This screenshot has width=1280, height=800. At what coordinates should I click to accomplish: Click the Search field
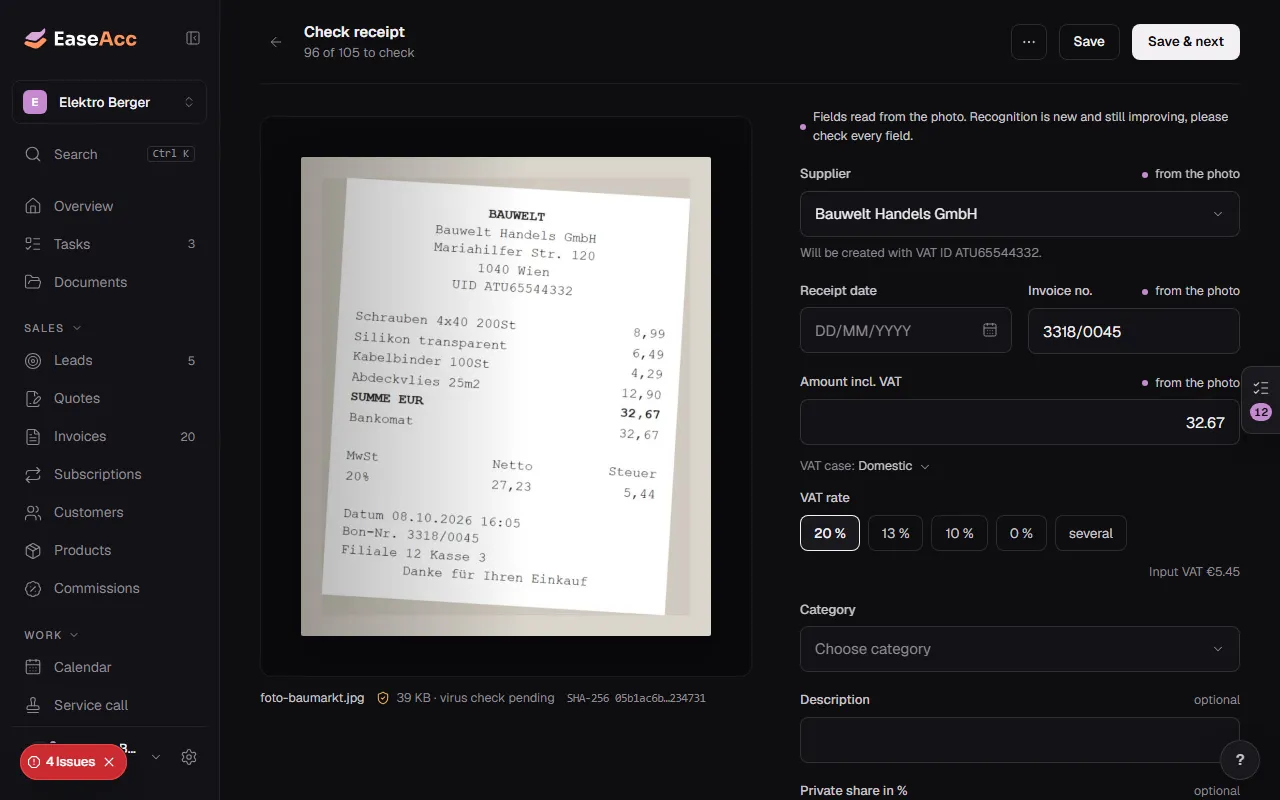(109, 154)
